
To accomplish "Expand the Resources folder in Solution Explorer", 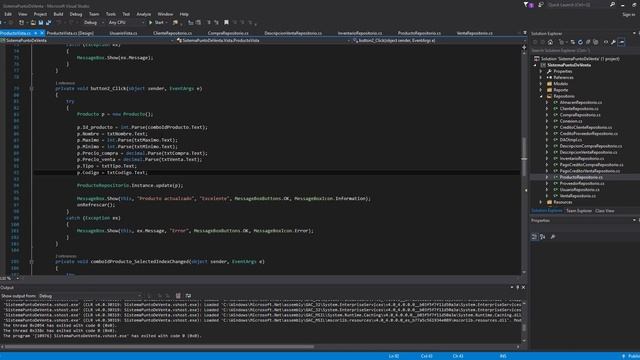I will pos(542,202).
